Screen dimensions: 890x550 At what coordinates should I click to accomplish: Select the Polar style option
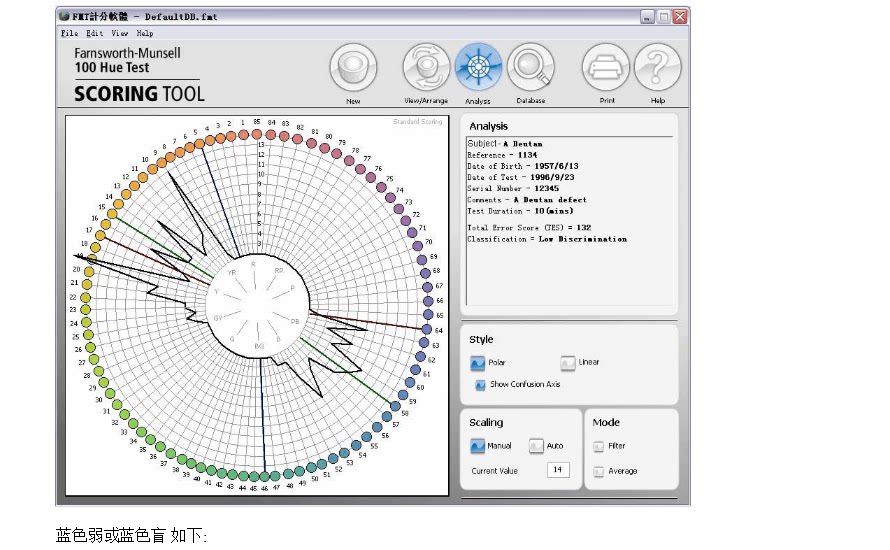(478, 363)
